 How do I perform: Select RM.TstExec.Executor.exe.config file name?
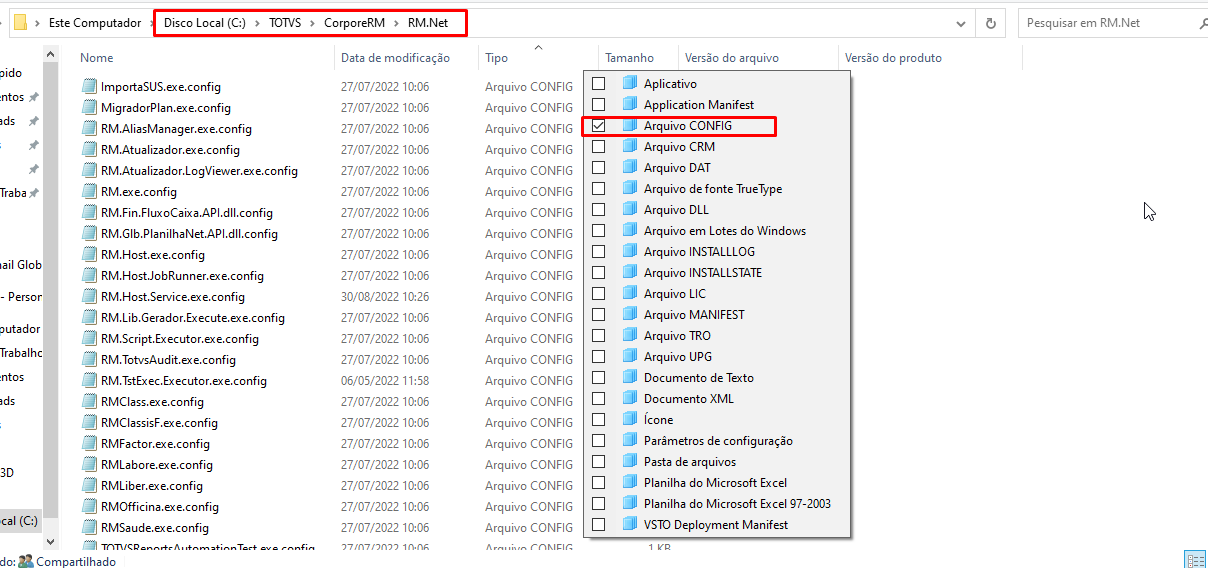click(x=184, y=381)
